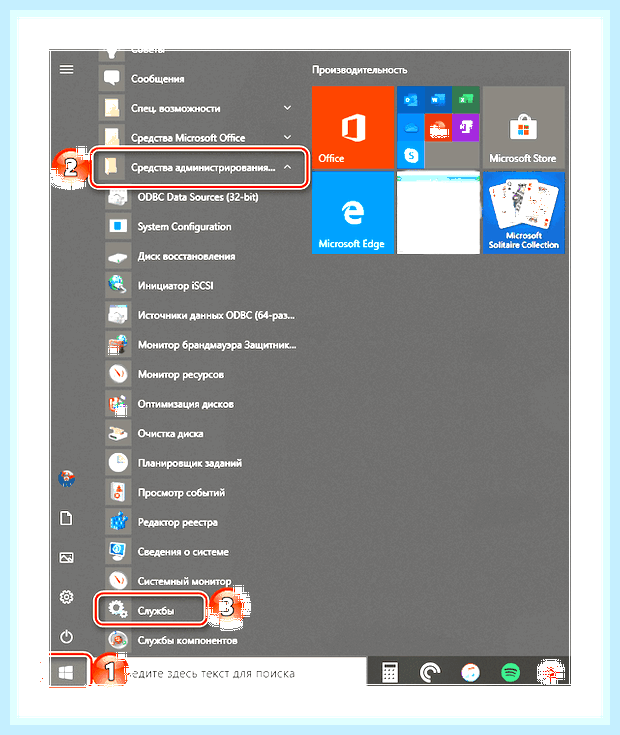Open Documents icon in Start sidebar

[67, 518]
